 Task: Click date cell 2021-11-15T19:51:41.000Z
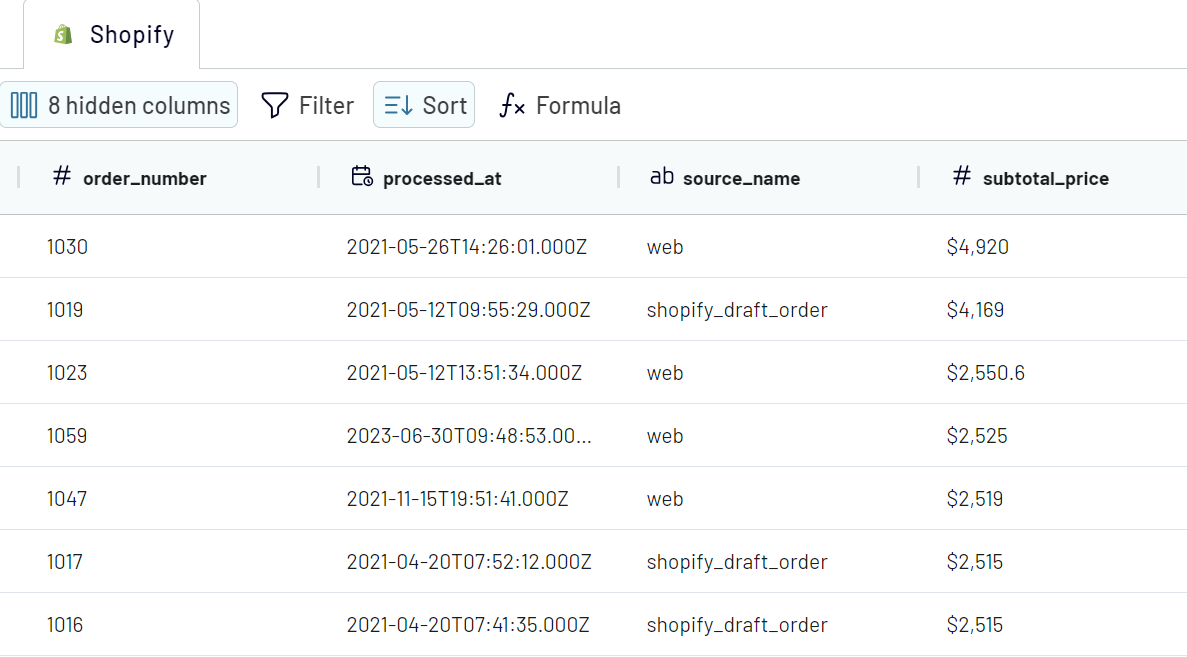point(457,498)
